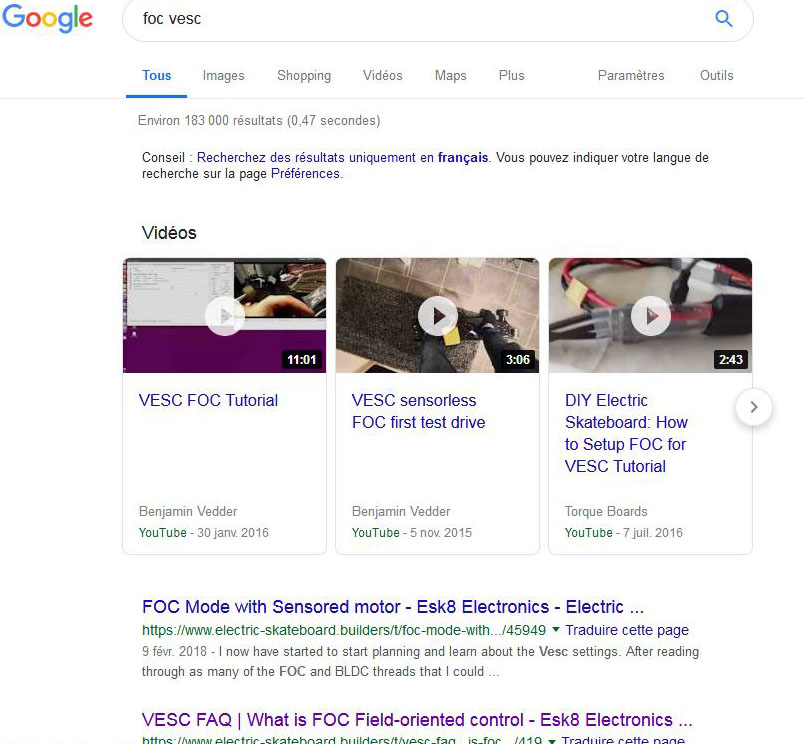Click 'Recherchez des résultats uniquement en français' link
Image resolution: width=805 pixels, height=744 pixels.
click(342, 157)
